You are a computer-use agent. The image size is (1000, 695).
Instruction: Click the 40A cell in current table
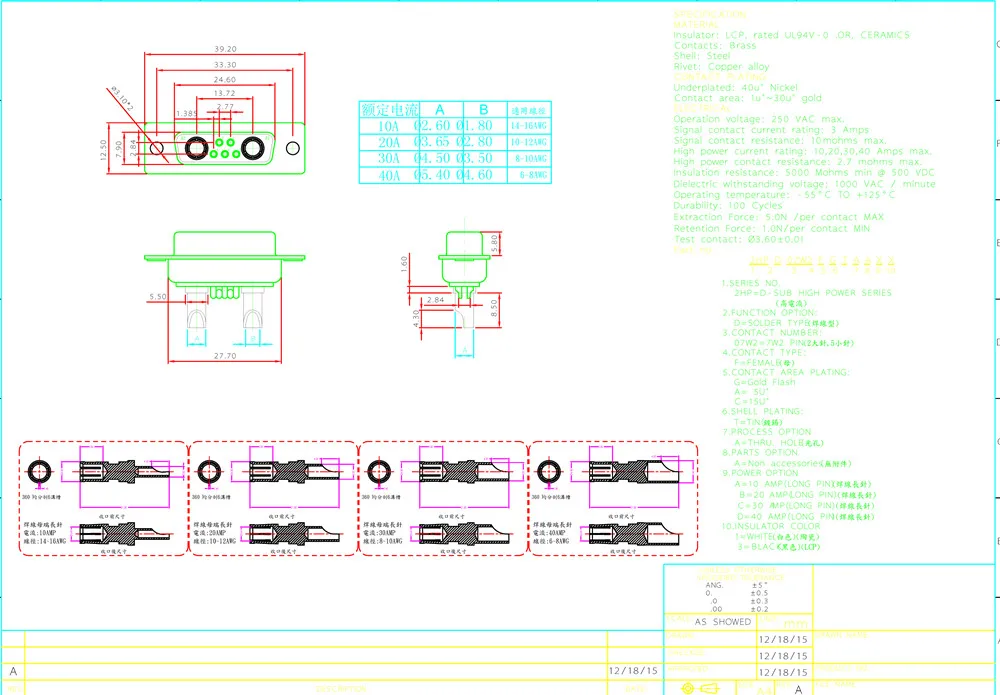tap(389, 175)
